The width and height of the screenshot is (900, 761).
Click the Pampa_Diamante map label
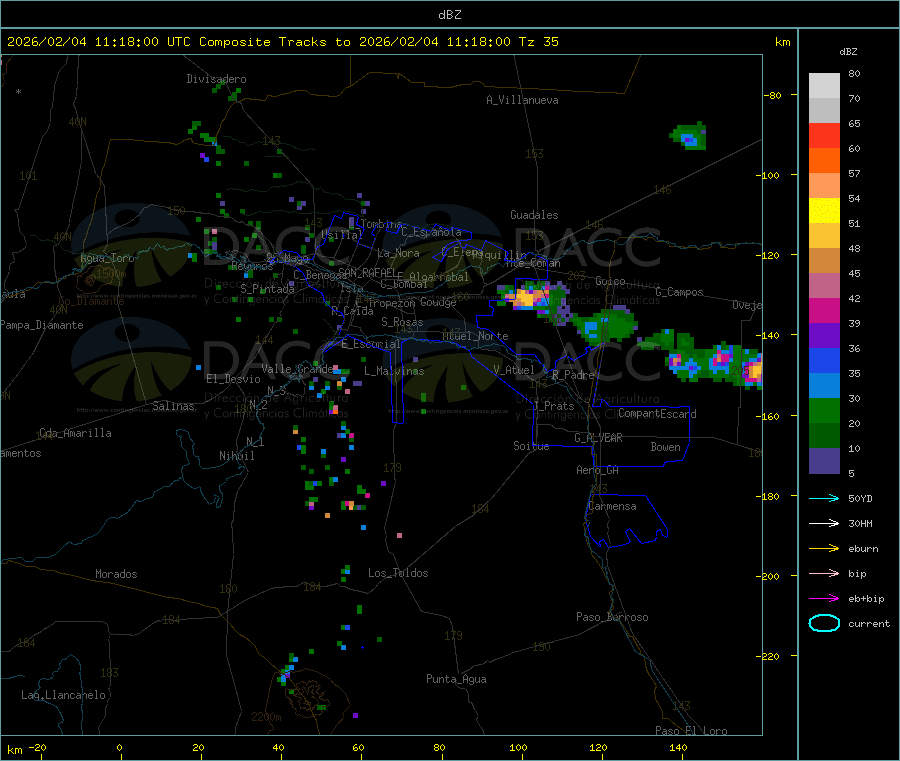(42, 325)
